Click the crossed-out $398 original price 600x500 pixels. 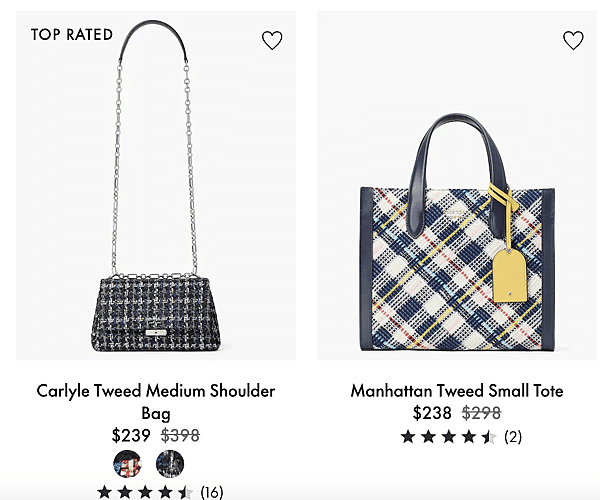pos(180,435)
